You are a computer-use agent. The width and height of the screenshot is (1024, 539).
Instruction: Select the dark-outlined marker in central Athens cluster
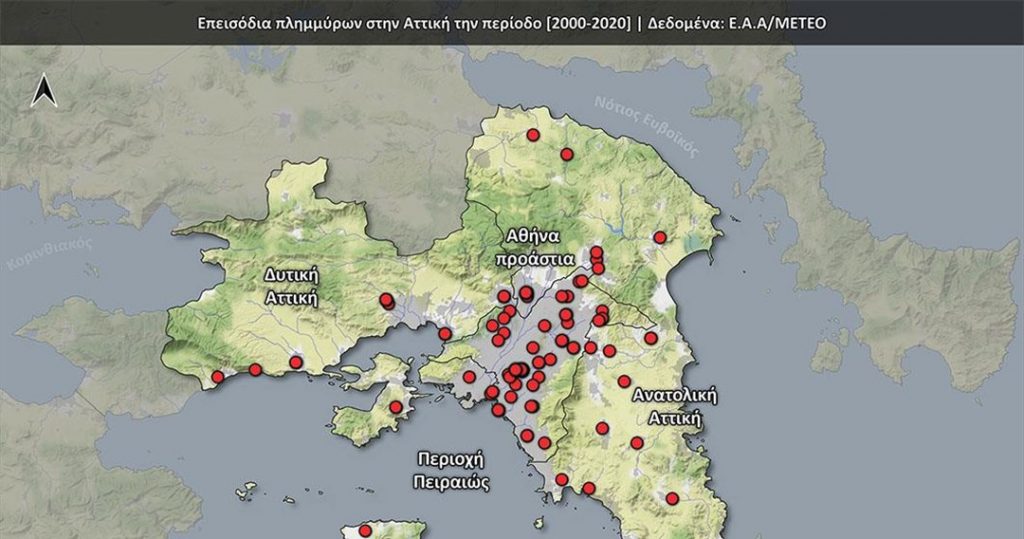point(521,370)
